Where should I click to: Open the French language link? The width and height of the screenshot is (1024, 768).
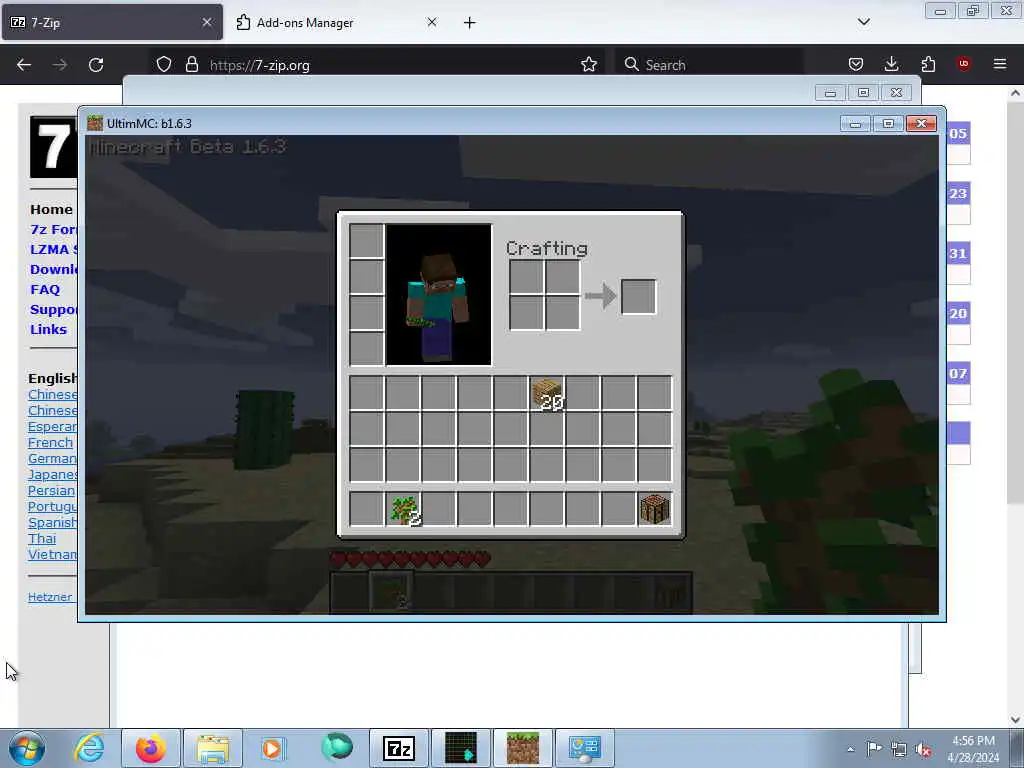click(x=50, y=443)
